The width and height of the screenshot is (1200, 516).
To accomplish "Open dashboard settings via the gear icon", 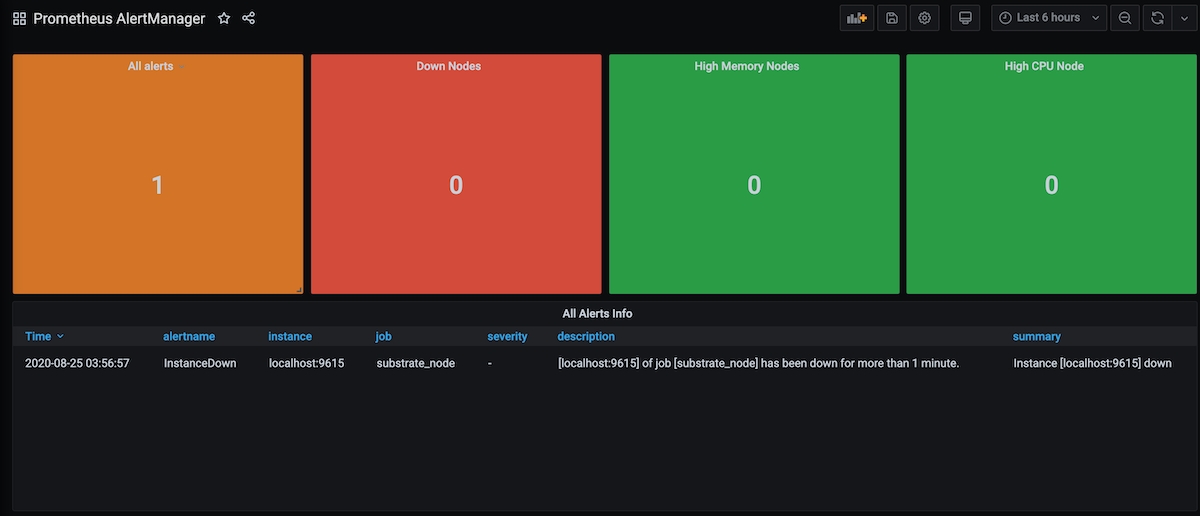I will [924, 18].
